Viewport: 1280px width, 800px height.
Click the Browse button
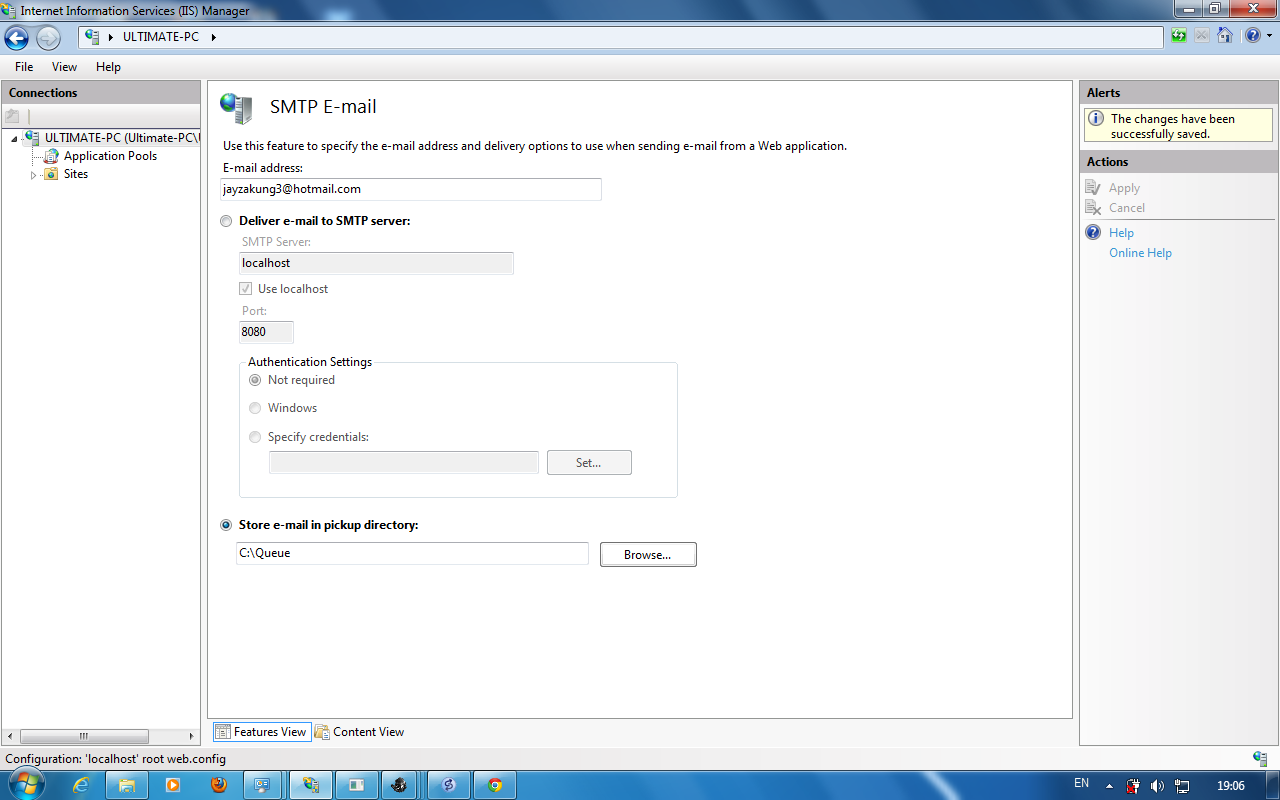point(648,554)
